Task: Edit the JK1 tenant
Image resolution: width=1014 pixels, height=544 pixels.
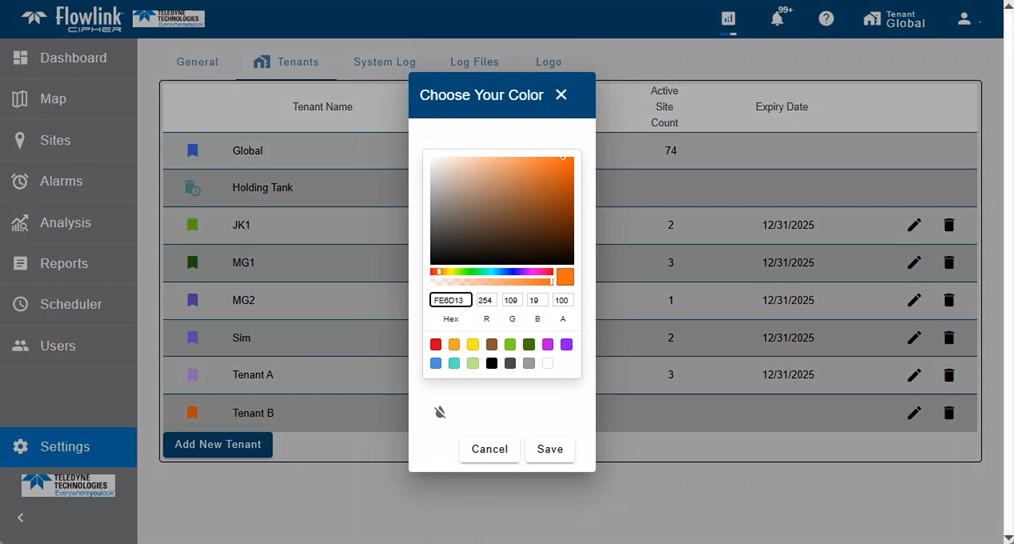Action: [914, 225]
